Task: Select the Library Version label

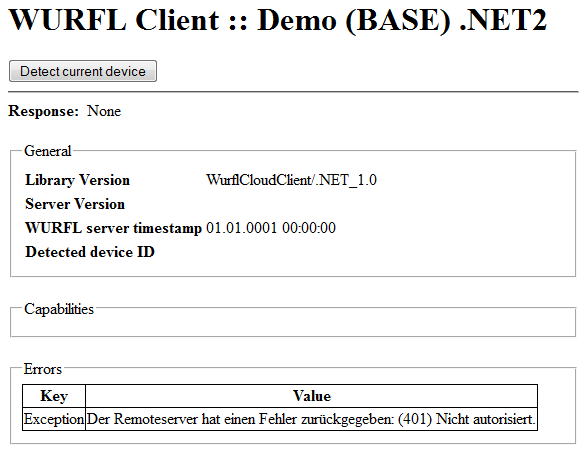Action: 77,180
